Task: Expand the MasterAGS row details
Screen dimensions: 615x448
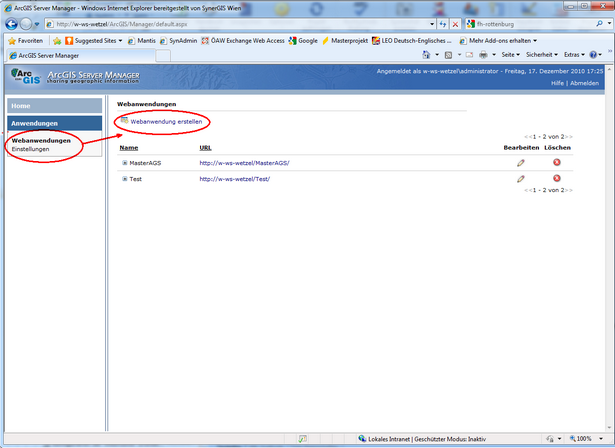Action: click(125, 163)
